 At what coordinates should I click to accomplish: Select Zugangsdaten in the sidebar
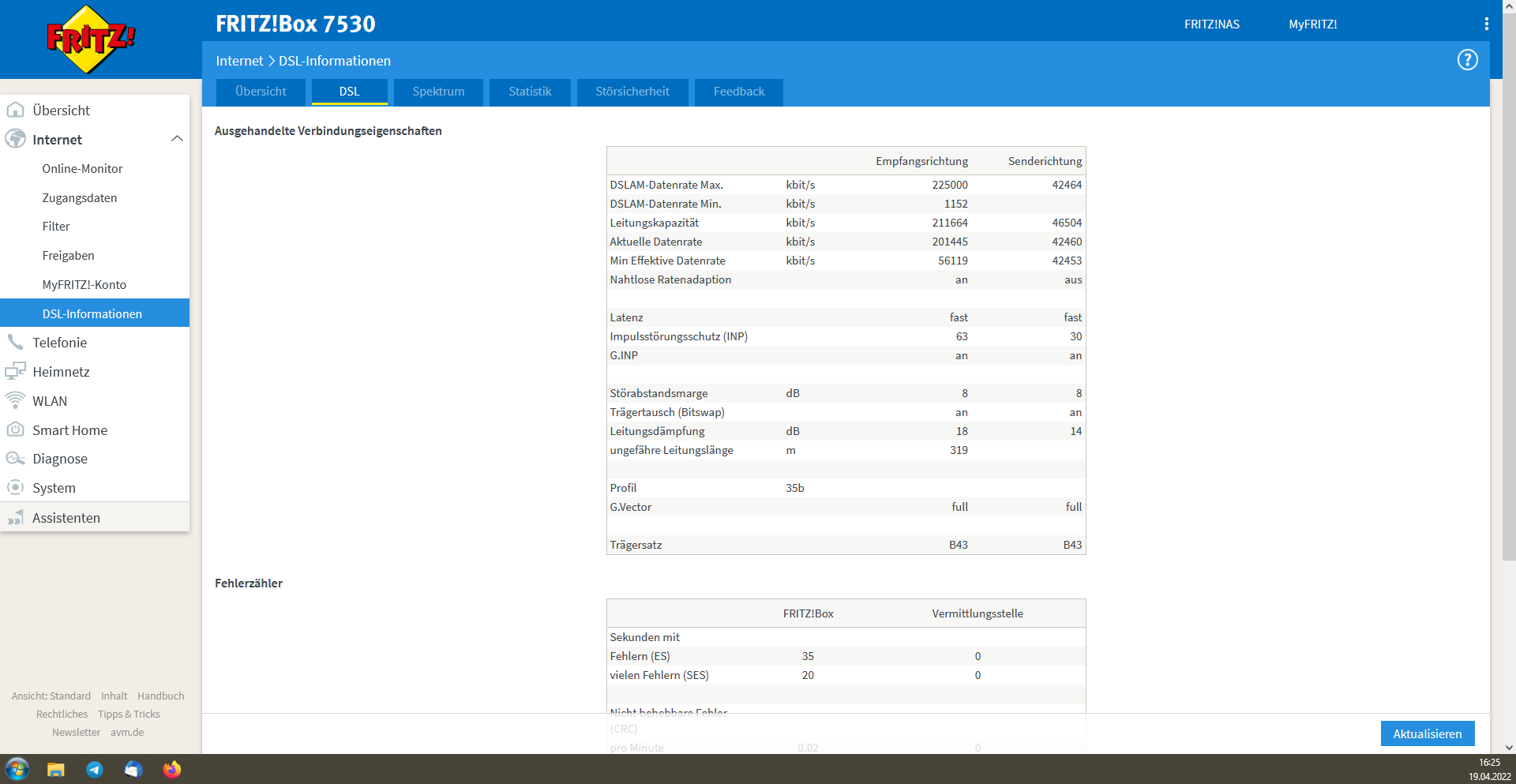(x=80, y=198)
